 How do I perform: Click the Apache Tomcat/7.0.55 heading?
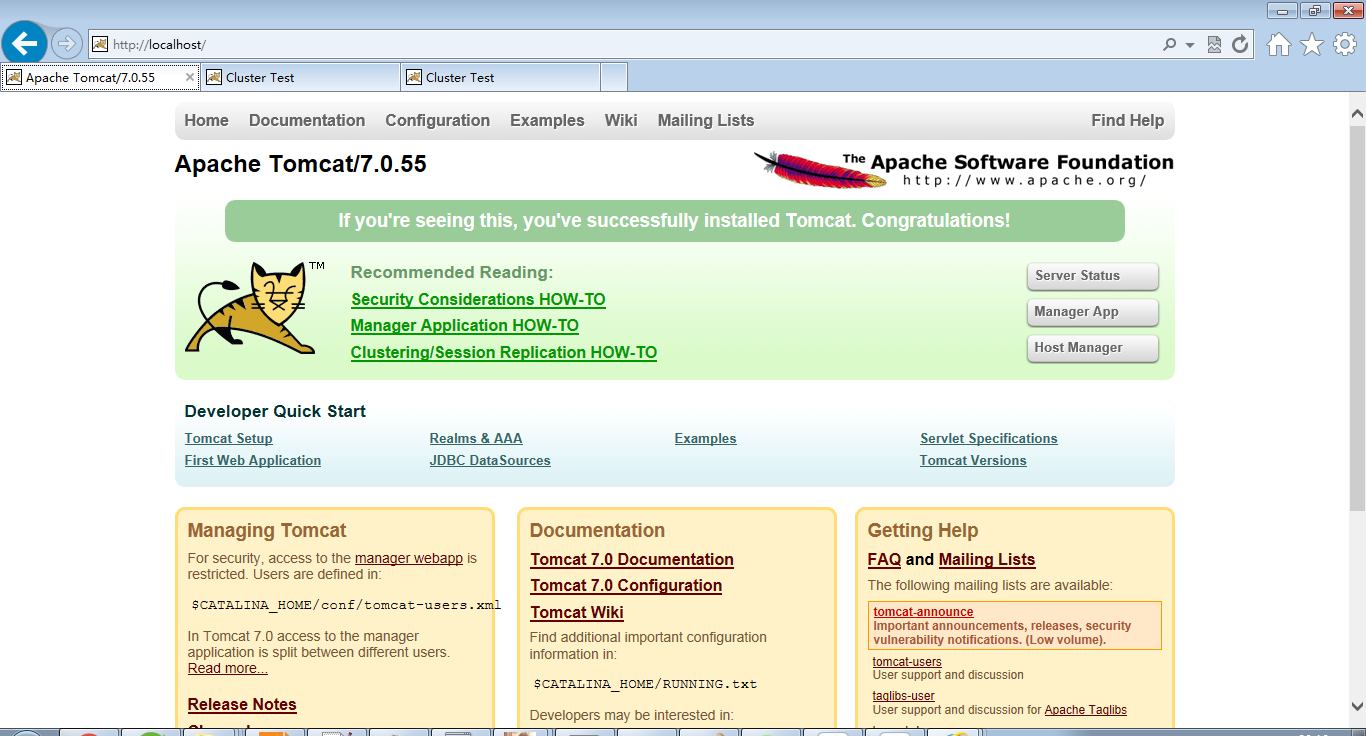tap(300, 165)
